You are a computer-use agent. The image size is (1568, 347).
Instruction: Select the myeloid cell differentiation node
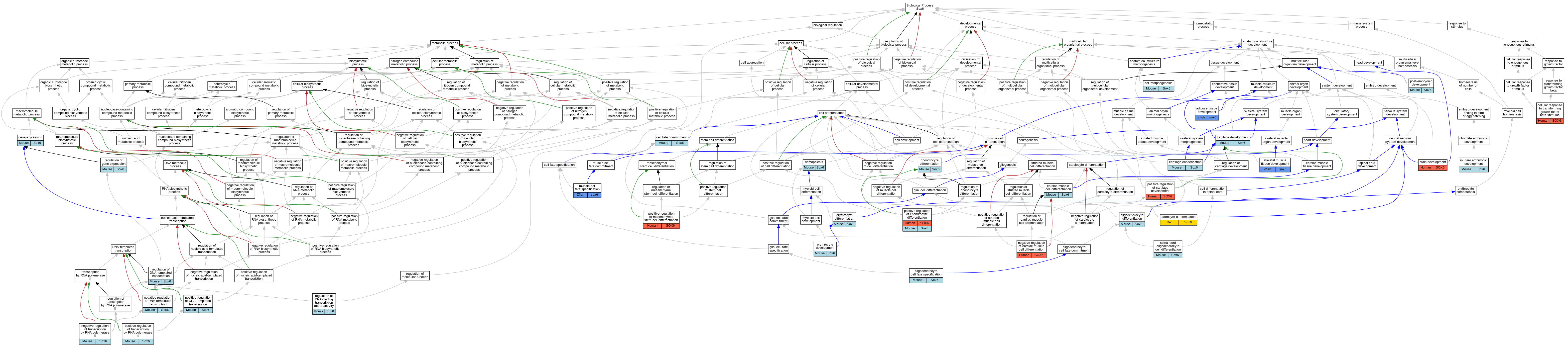(x=811, y=190)
